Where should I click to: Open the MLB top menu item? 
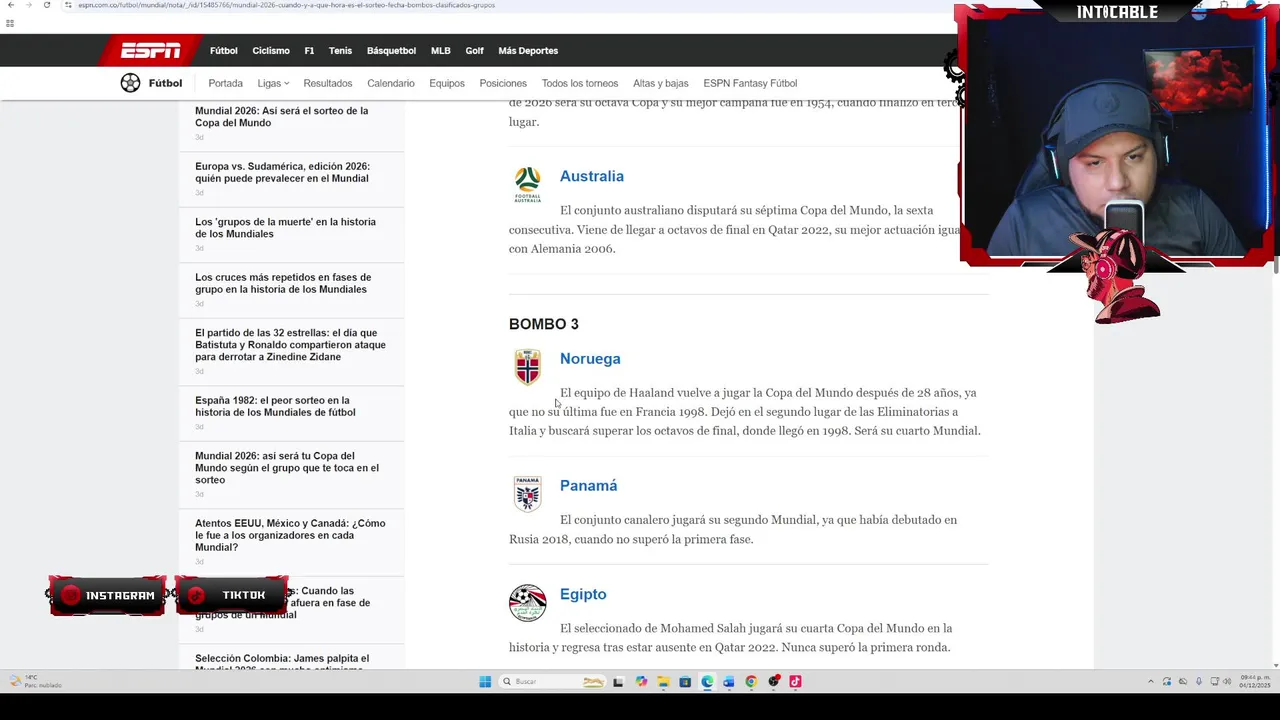pos(440,51)
